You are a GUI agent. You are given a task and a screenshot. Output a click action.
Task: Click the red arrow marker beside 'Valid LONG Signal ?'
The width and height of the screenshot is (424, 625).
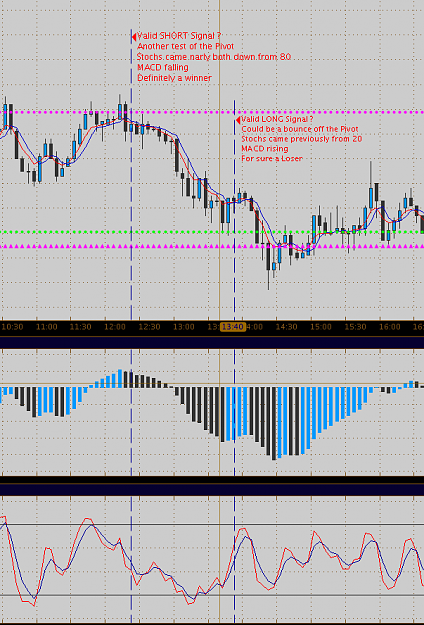click(x=238, y=120)
